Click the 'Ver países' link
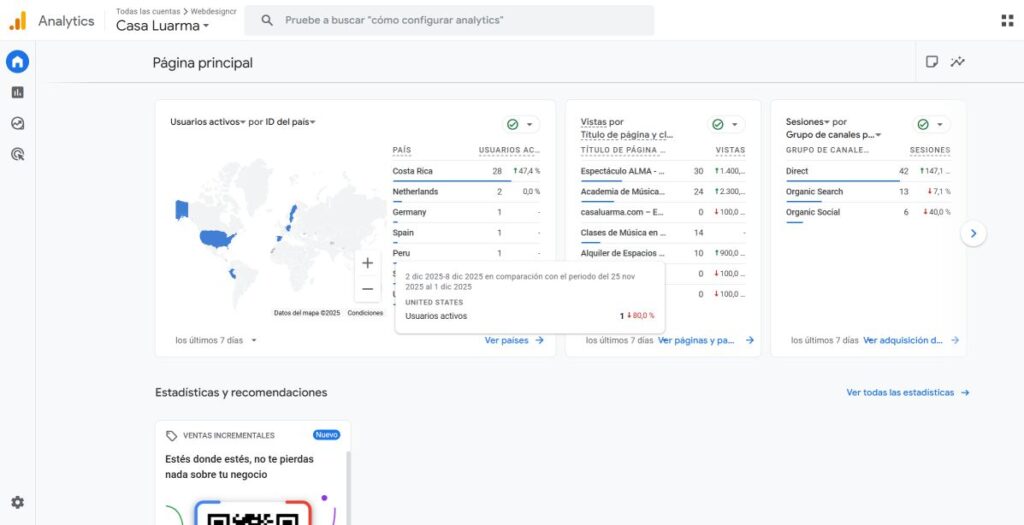Image resolution: width=1024 pixels, height=525 pixels. click(x=514, y=340)
